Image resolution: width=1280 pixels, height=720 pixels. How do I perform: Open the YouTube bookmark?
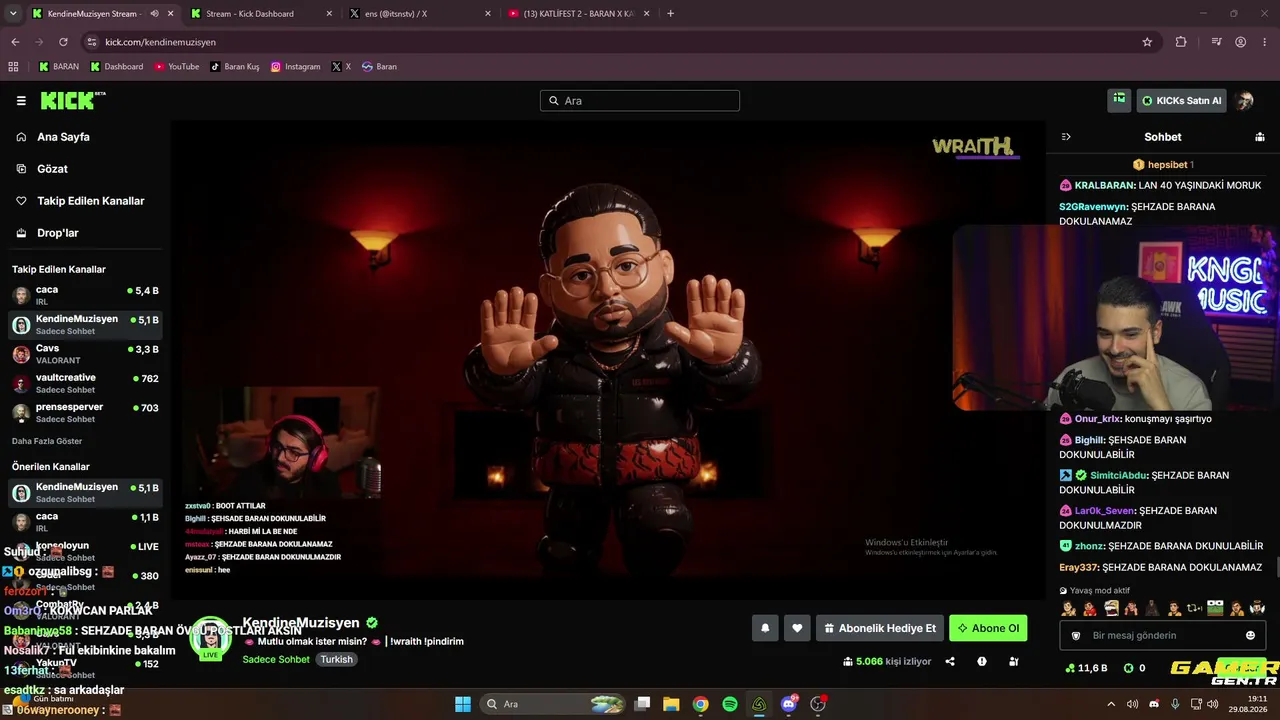(x=177, y=67)
